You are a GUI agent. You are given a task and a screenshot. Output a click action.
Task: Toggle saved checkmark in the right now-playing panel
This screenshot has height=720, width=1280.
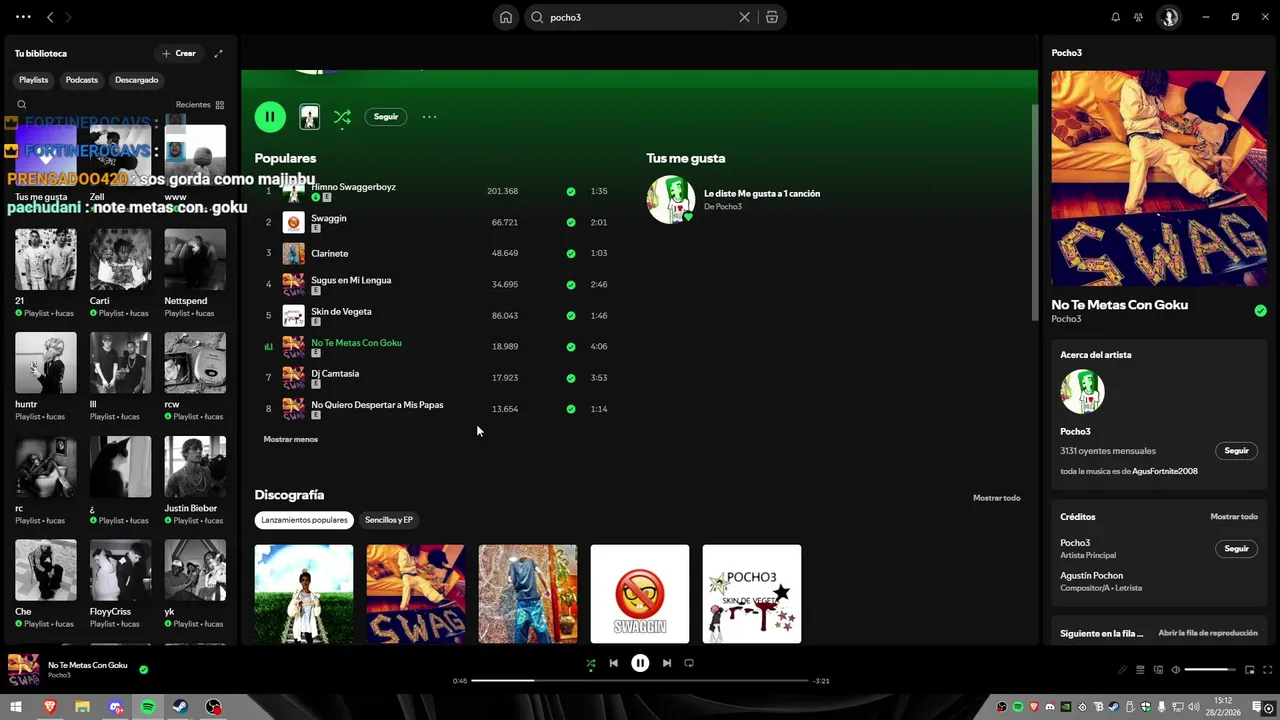point(1260,311)
